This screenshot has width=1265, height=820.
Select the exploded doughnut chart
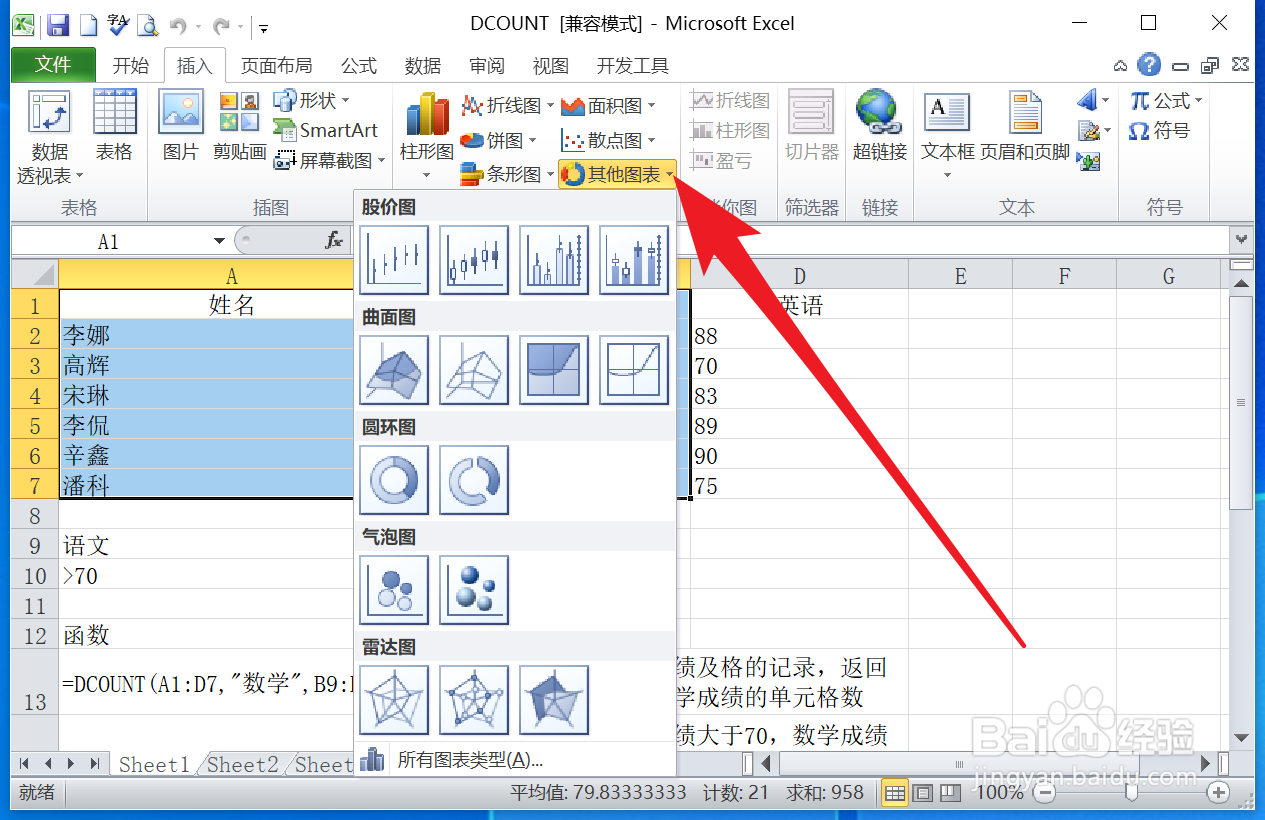(474, 480)
